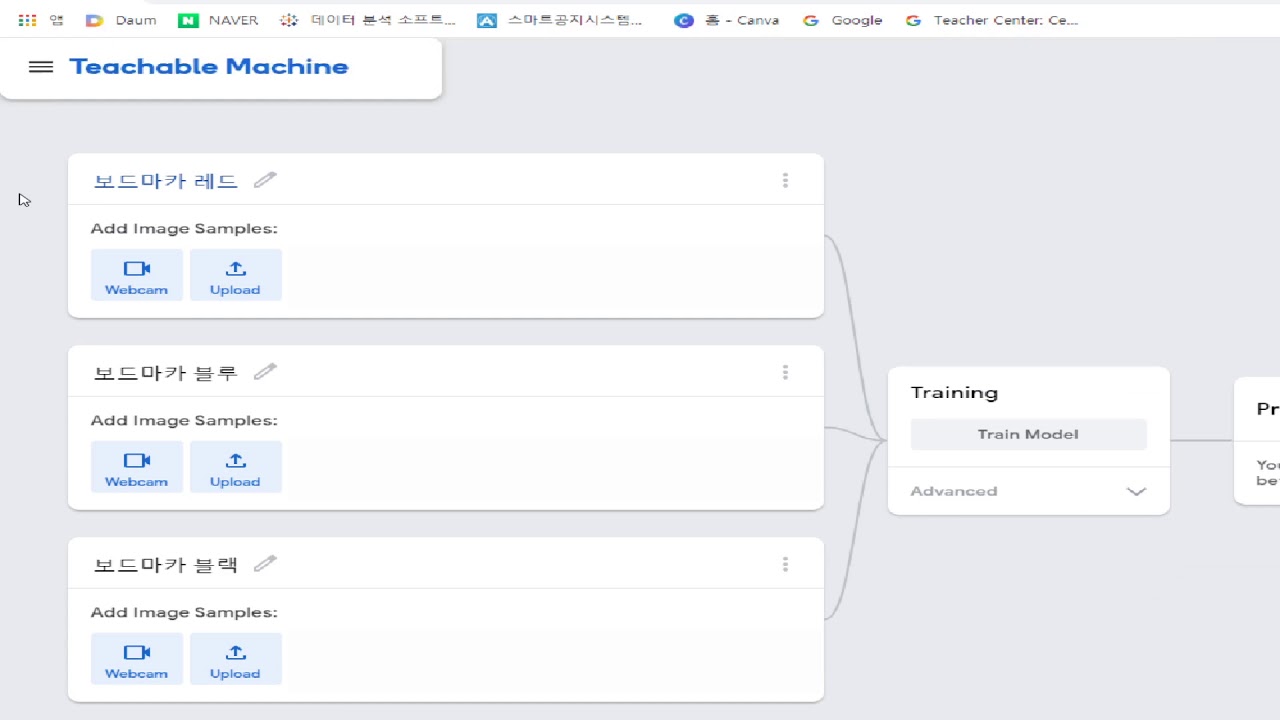Open the three-dot options for 보드마카 블랙
Screen dimensions: 1280x720
pos(785,564)
